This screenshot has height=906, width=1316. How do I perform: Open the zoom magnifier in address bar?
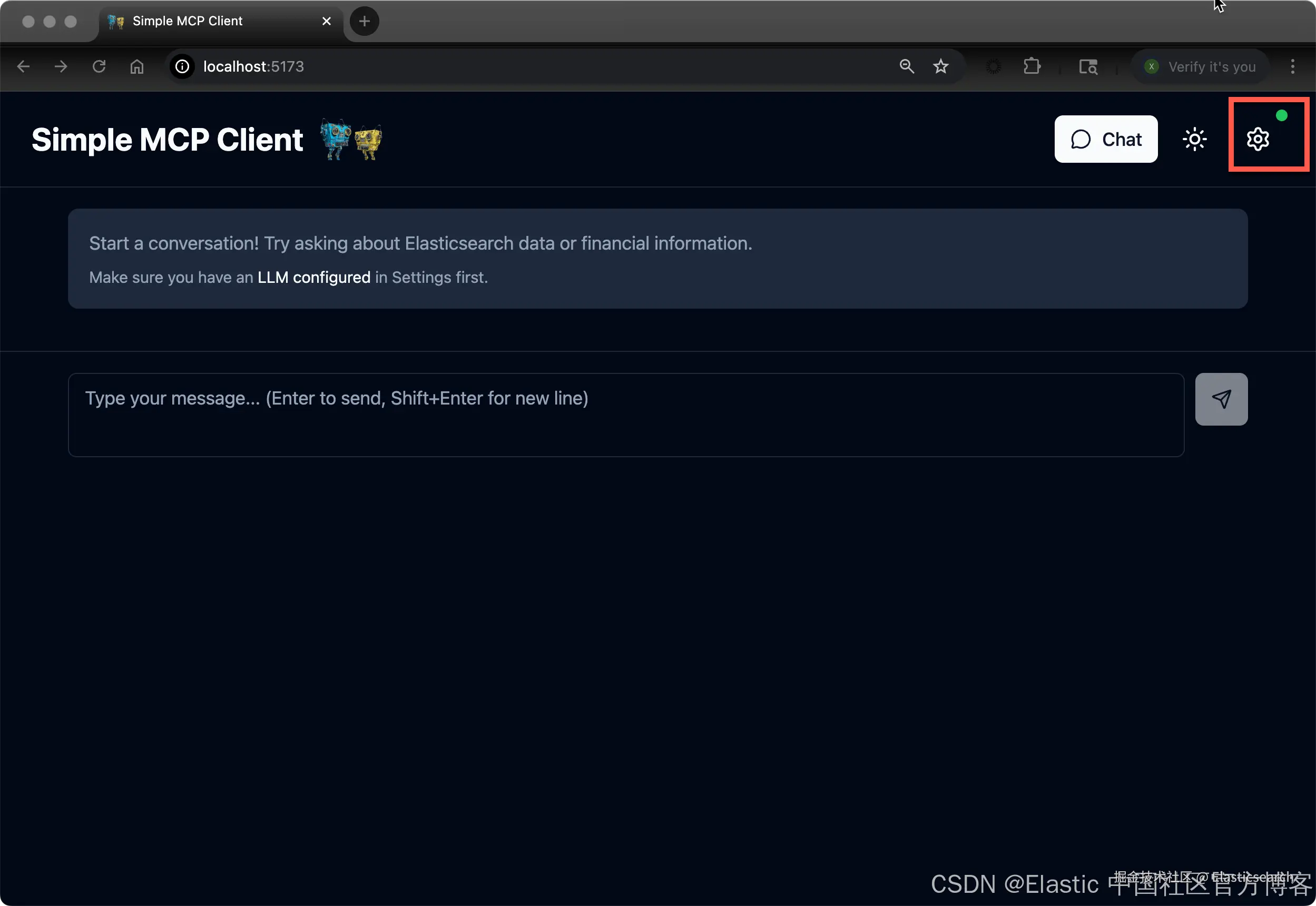pyautogui.click(x=906, y=66)
